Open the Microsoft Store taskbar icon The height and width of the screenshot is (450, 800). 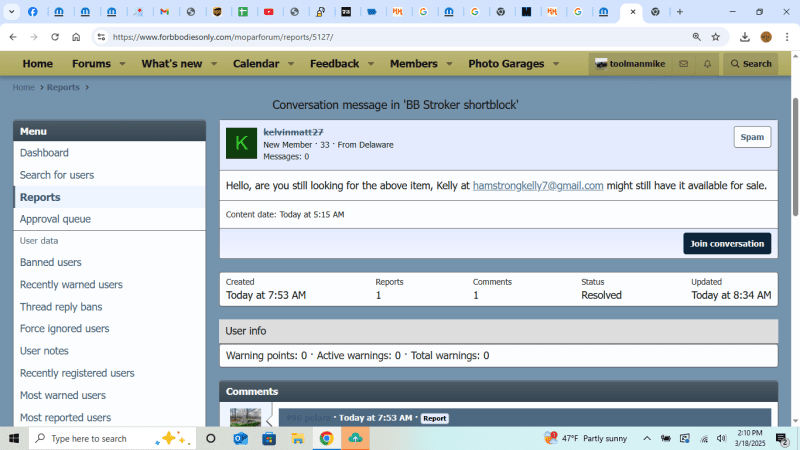[x=269, y=438]
